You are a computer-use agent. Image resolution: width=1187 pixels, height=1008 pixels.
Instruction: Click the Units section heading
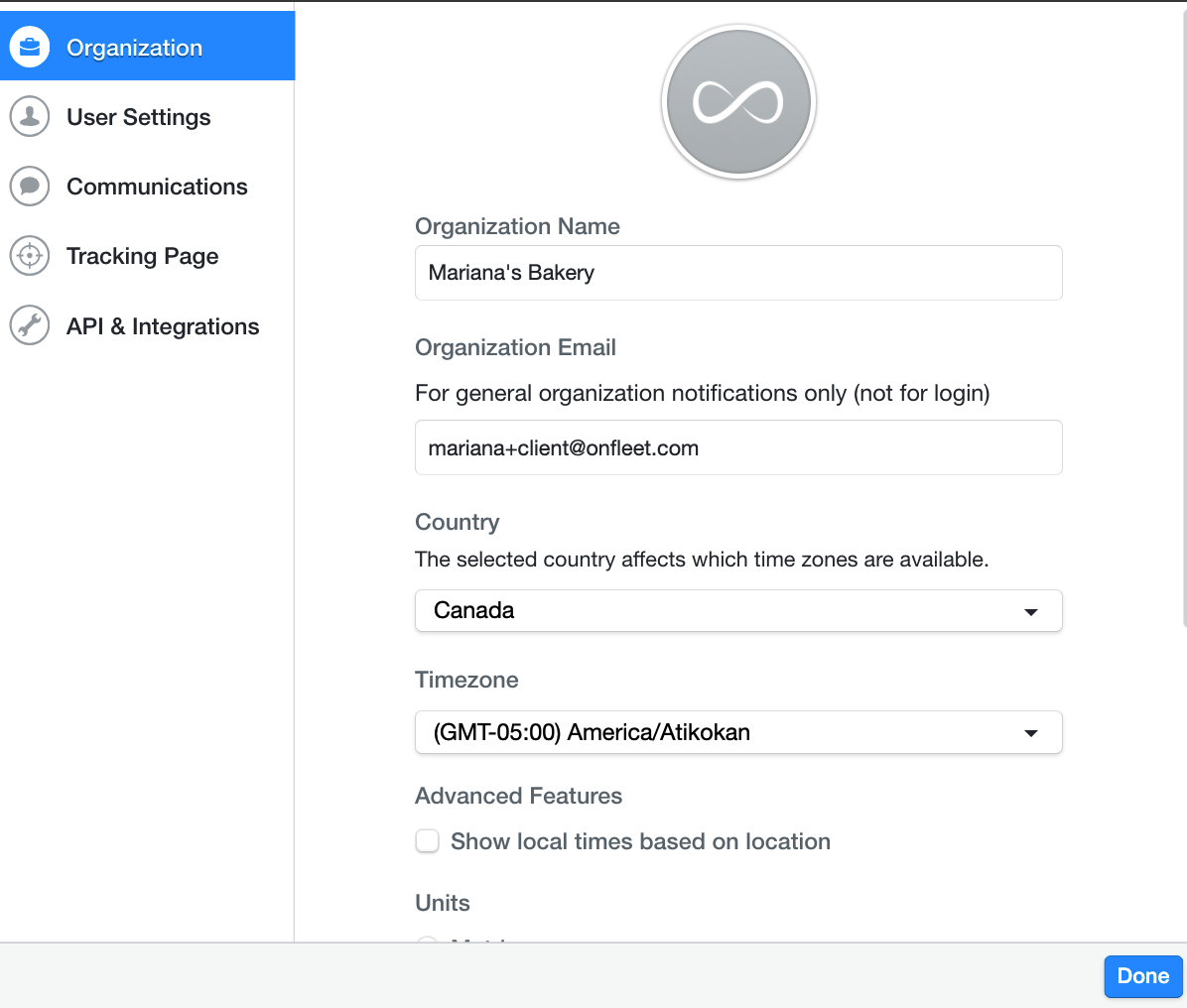click(x=442, y=903)
